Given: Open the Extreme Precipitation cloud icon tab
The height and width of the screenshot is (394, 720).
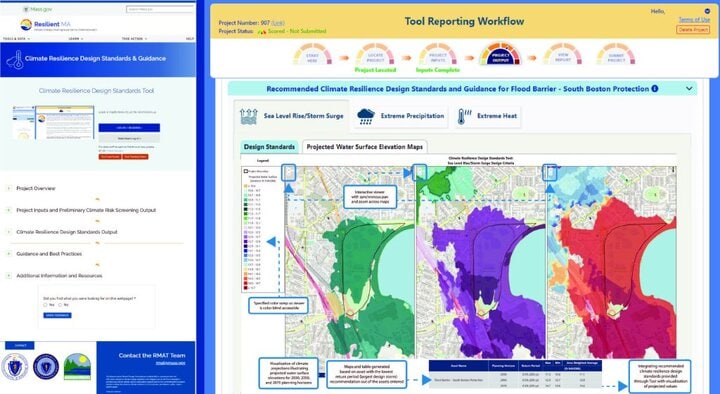Looking at the screenshot, I should click(400, 116).
